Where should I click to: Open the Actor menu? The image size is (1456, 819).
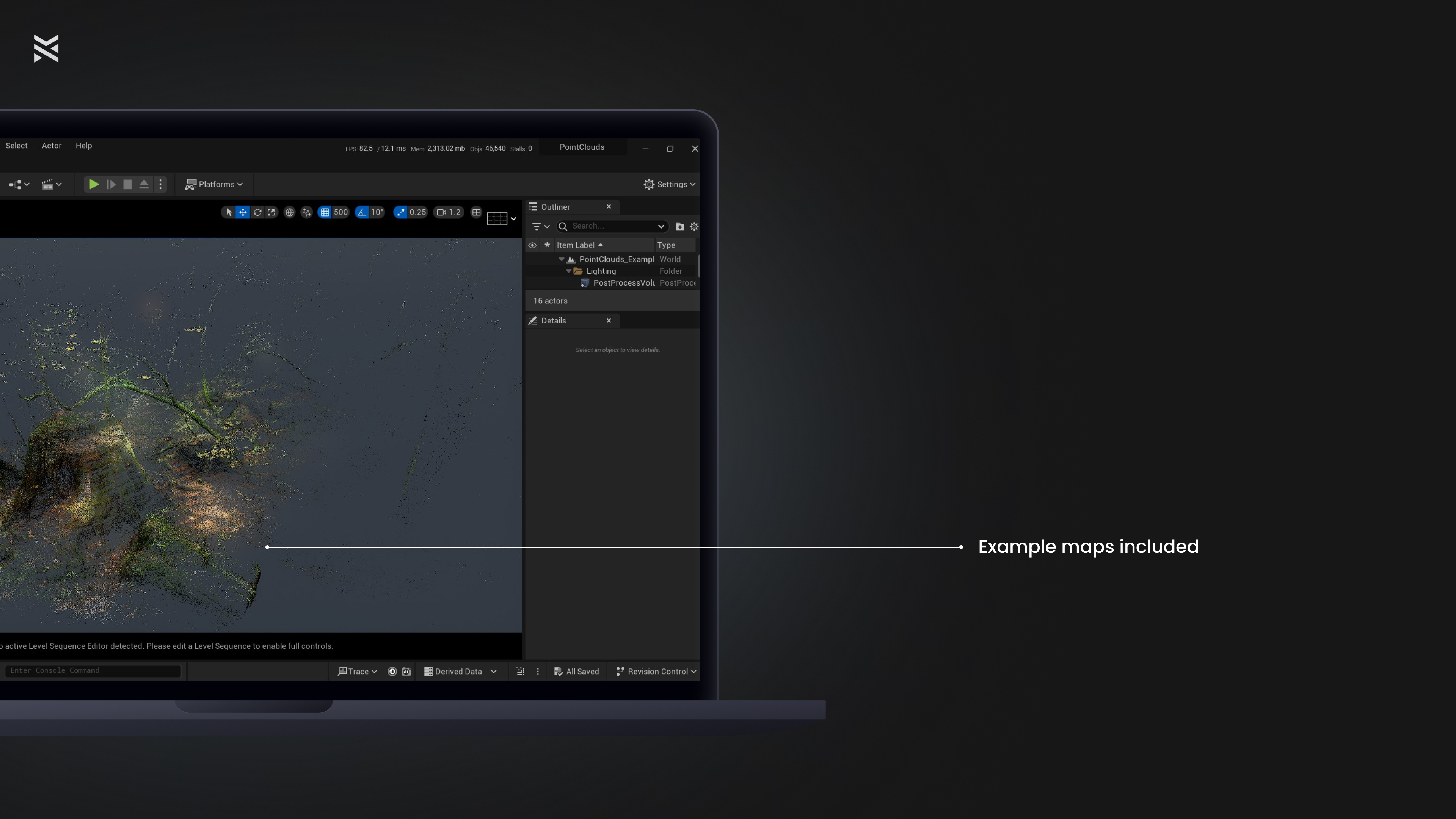point(52,146)
